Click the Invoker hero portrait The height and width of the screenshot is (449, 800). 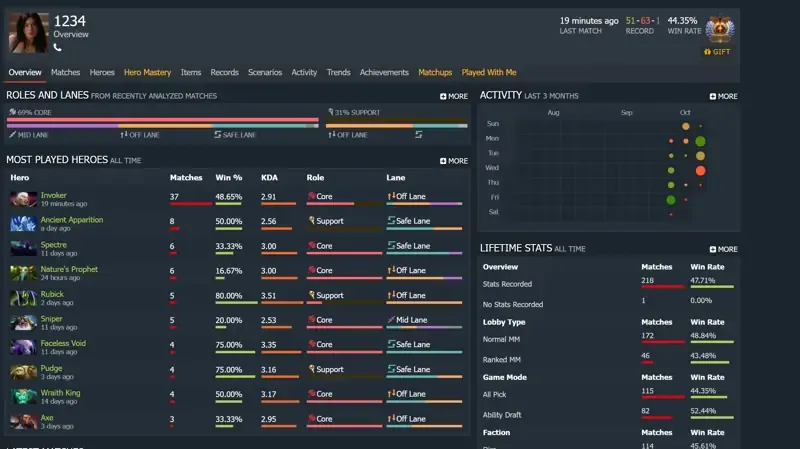23,199
